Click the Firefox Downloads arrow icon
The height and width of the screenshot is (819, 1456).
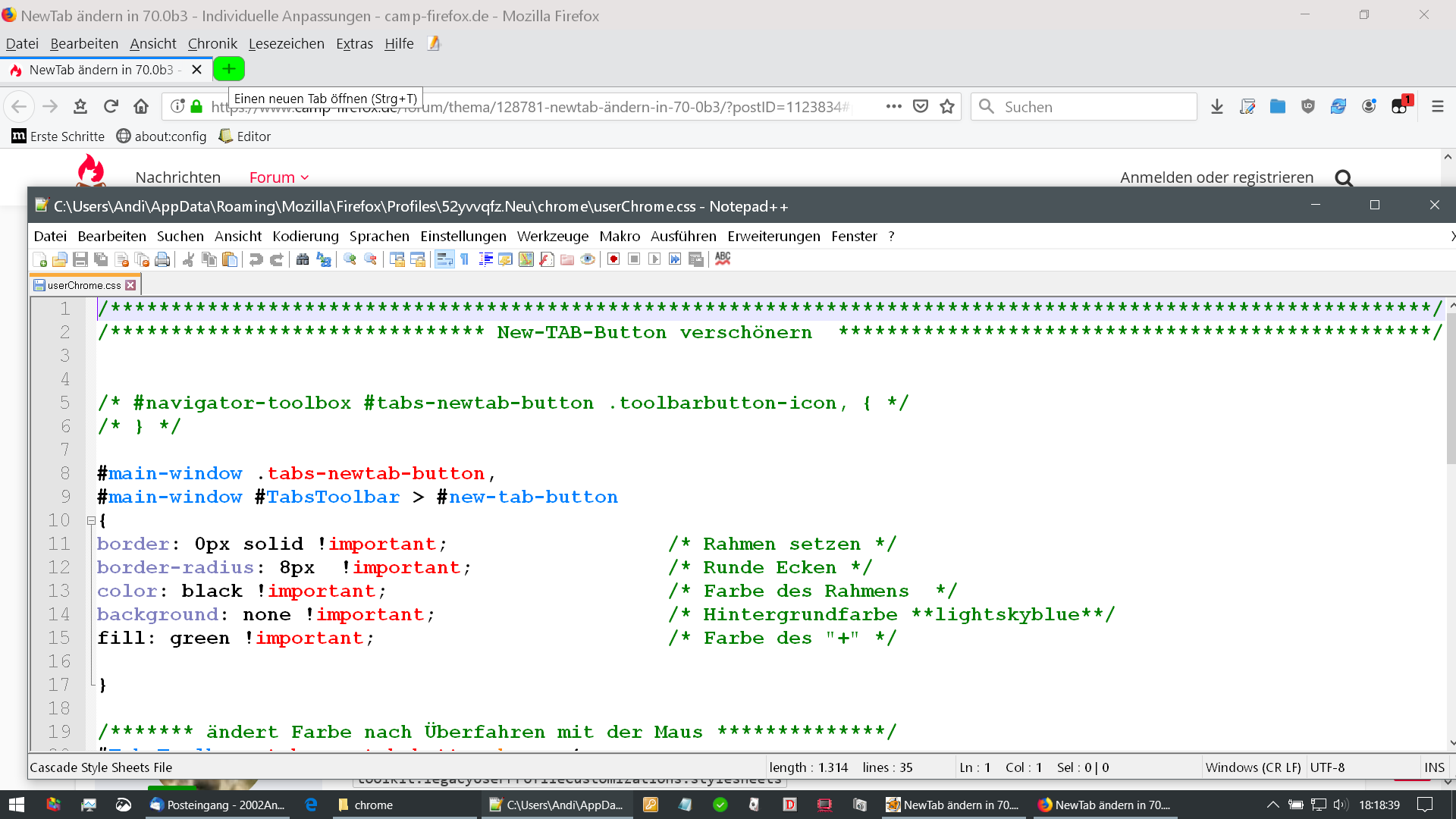[1216, 107]
